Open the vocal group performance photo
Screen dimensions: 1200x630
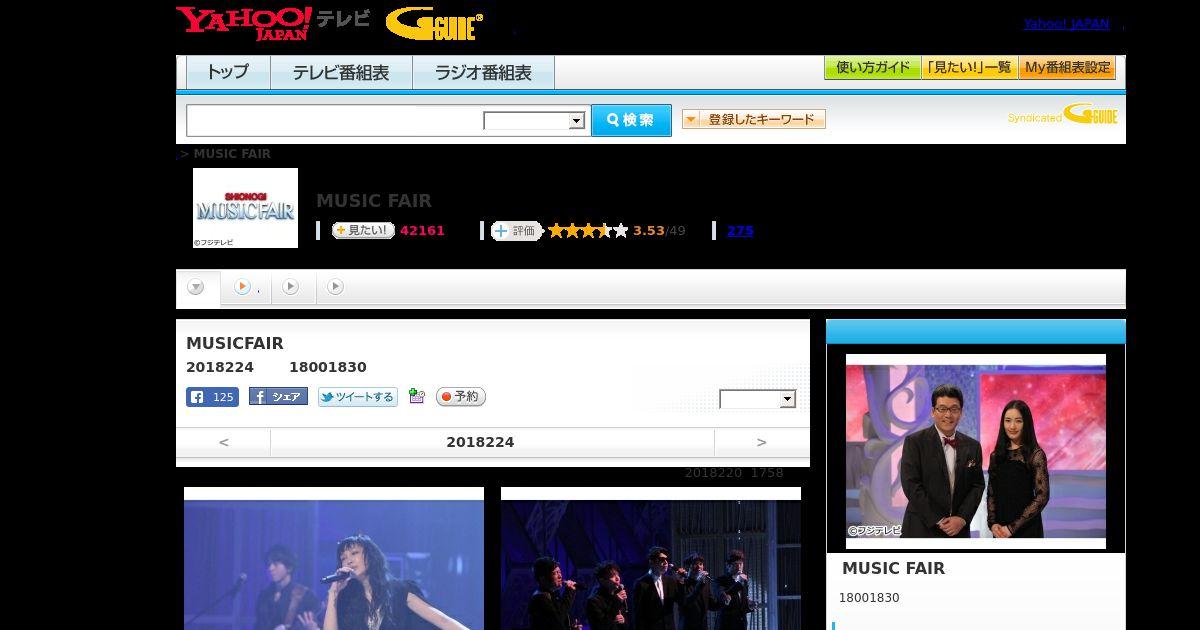click(651, 558)
